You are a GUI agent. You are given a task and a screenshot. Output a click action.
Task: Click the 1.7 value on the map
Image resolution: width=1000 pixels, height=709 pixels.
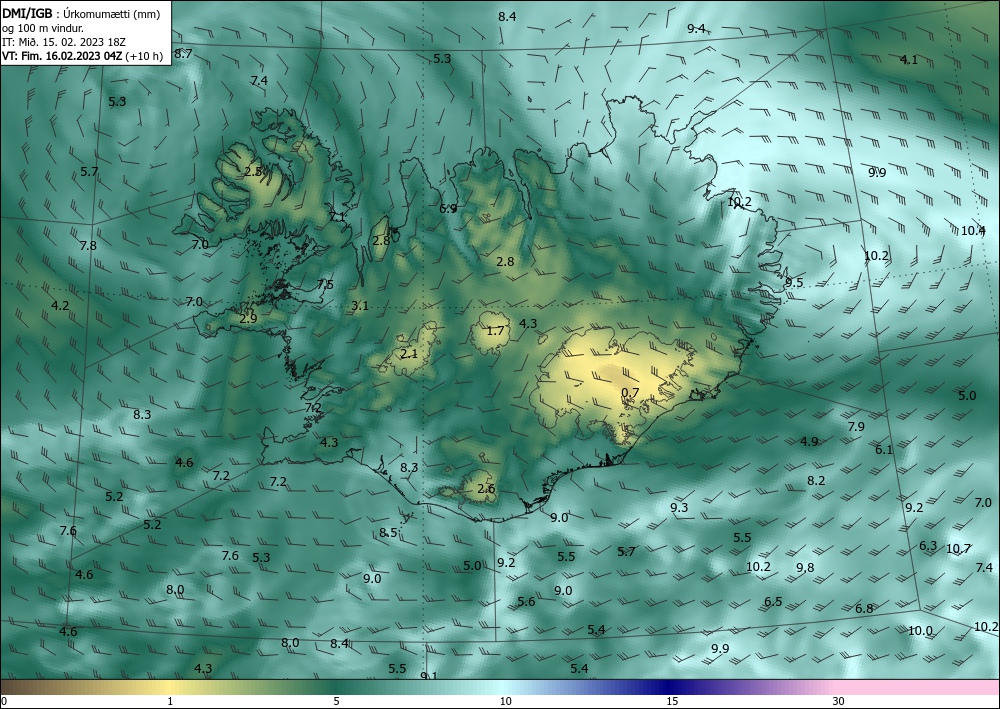[496, 330]
